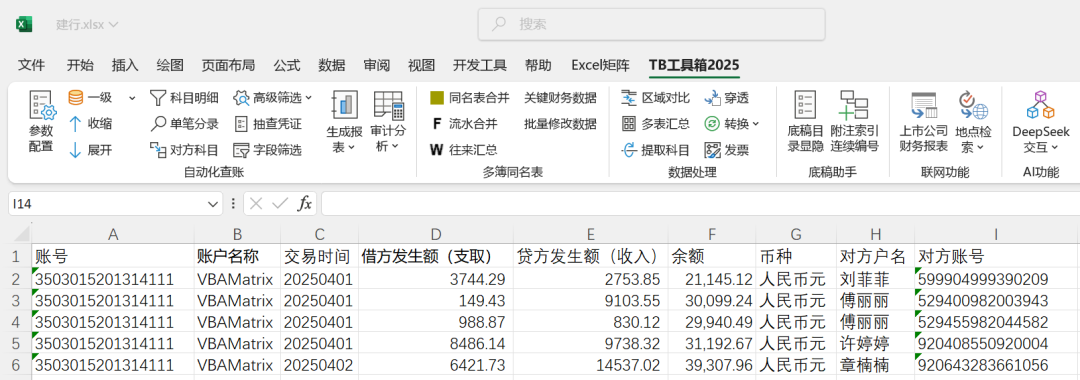Screen dimensions: 1080x380
Task: Click 同名表合并 tool
Action: point(470,98)
